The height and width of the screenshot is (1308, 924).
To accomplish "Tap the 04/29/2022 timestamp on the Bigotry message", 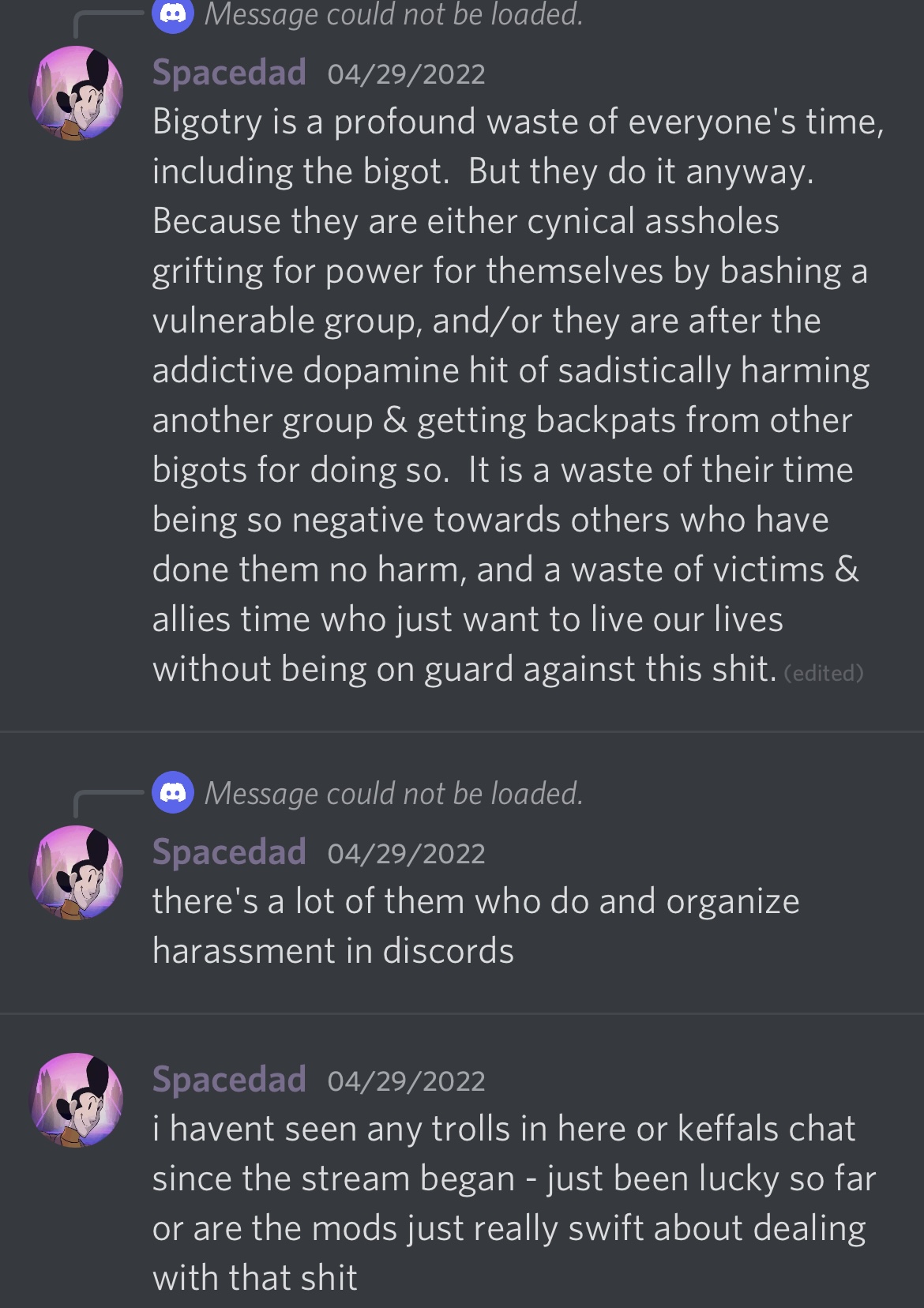I will (406, 74).
